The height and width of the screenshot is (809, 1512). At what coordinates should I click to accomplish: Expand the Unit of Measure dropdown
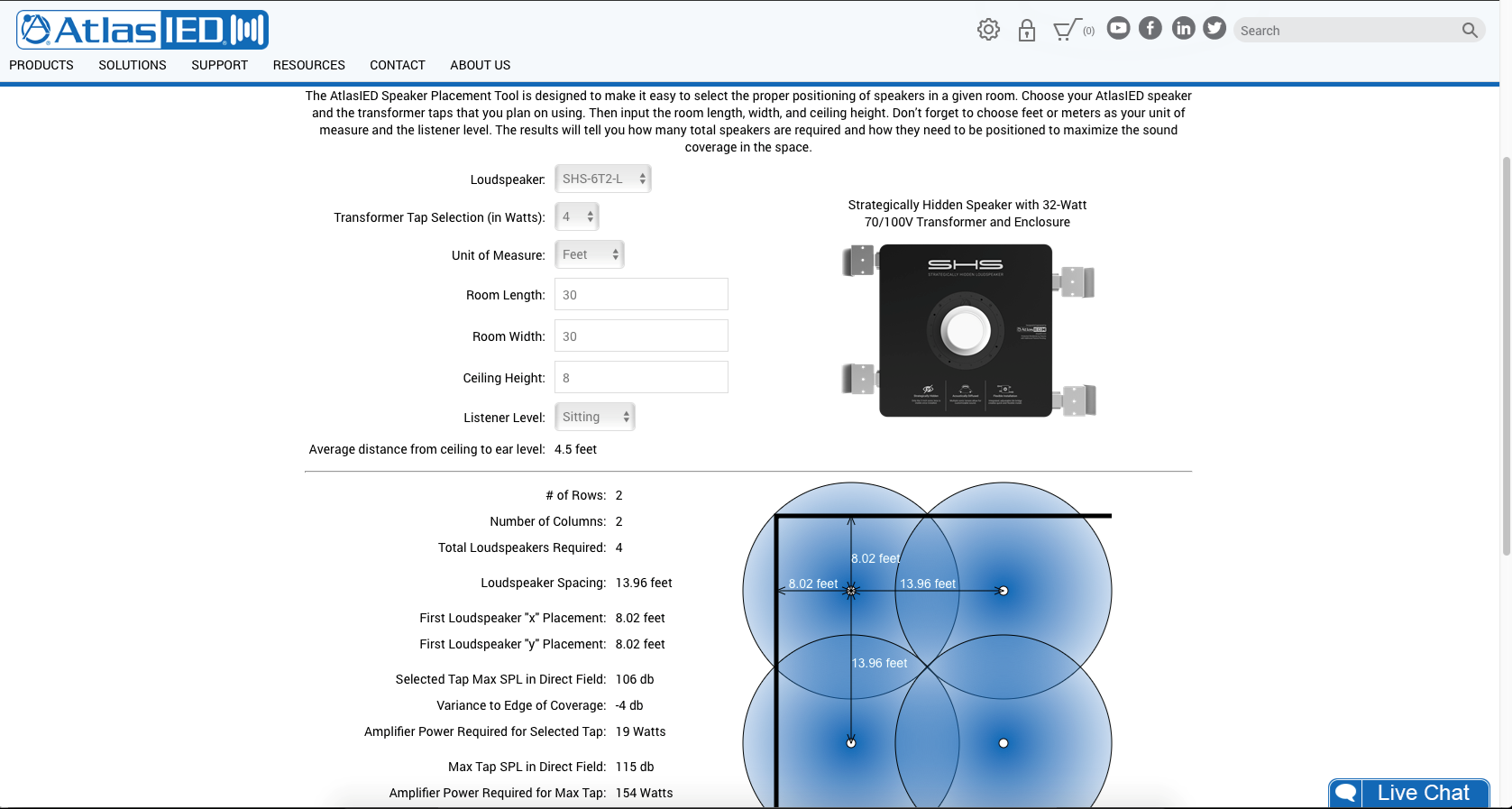click(590, 254)
